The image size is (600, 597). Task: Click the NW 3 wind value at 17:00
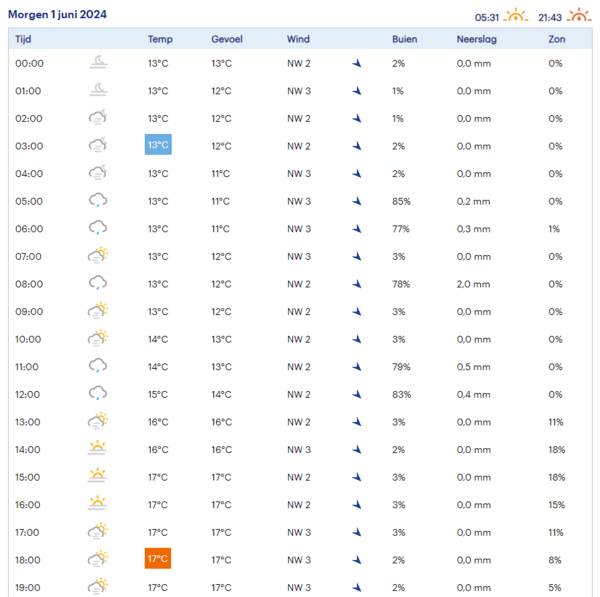pos(299,532)
